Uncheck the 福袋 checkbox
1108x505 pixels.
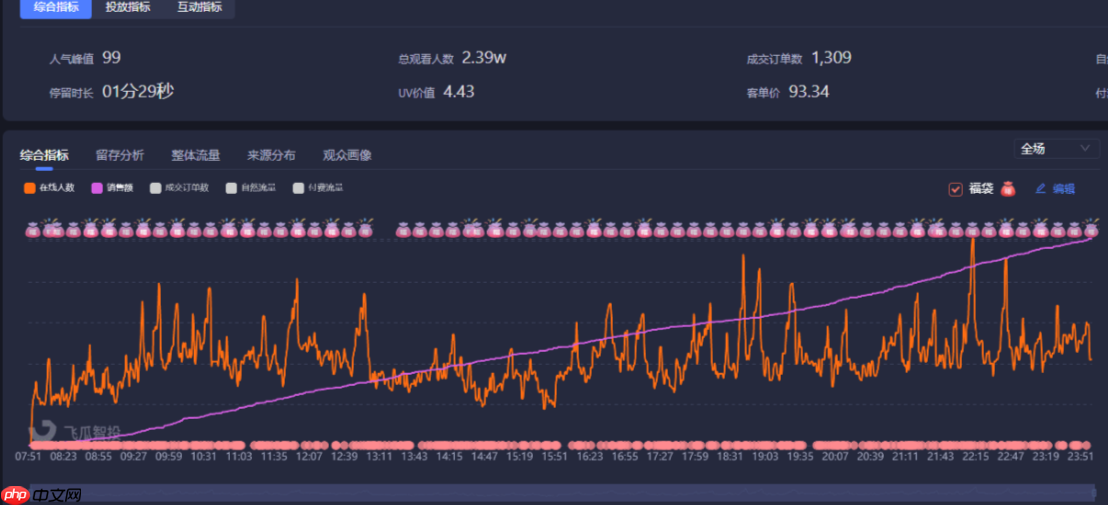(955, 189)
